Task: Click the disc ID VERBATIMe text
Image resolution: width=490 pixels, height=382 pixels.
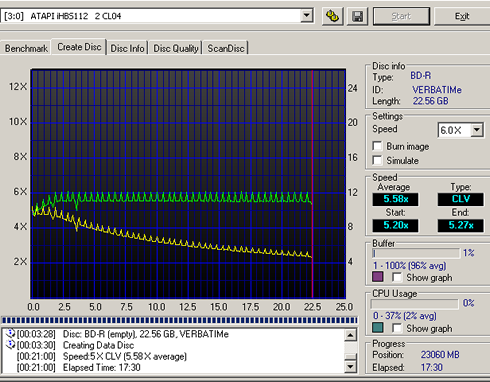Action: click(x=437, y=90)
